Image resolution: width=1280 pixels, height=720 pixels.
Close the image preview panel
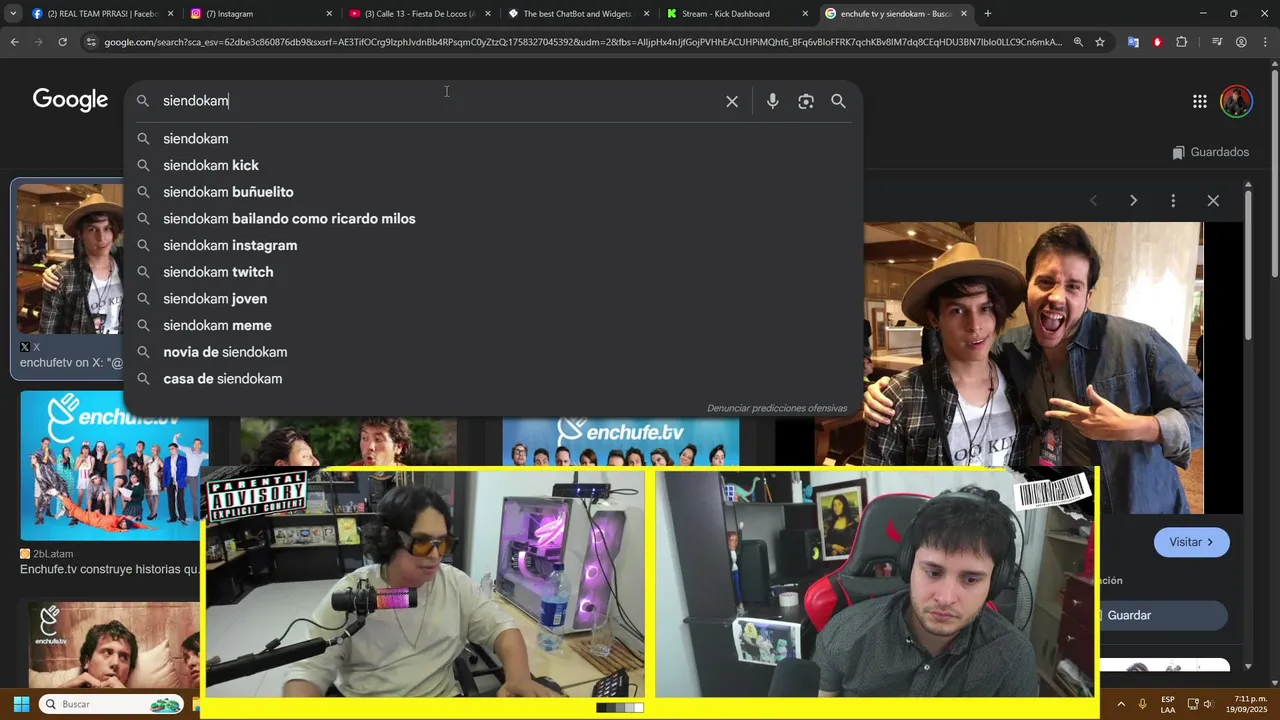point(1213,201)
